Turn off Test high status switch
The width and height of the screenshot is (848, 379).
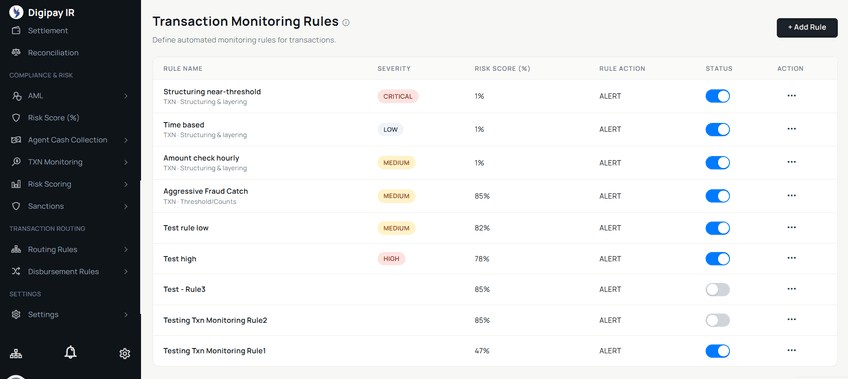(718, 259)
